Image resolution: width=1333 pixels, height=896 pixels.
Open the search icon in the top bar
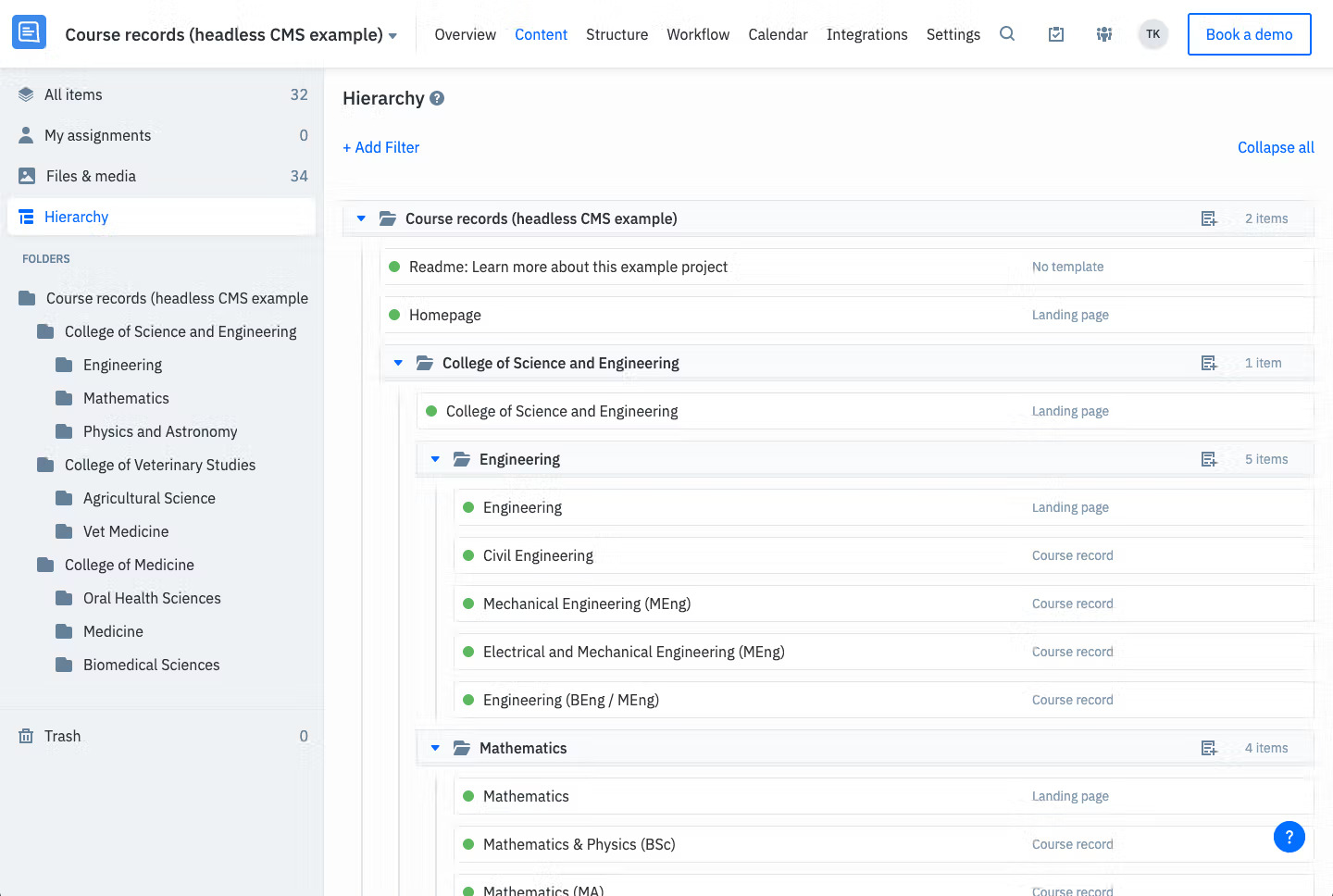(x=1007, y=34)
